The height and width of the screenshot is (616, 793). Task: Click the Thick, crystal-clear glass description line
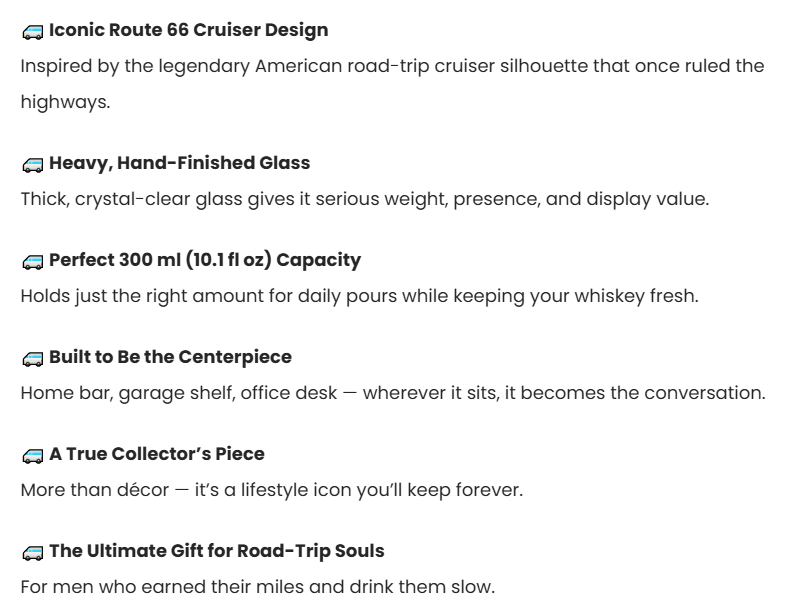(364, 198)
